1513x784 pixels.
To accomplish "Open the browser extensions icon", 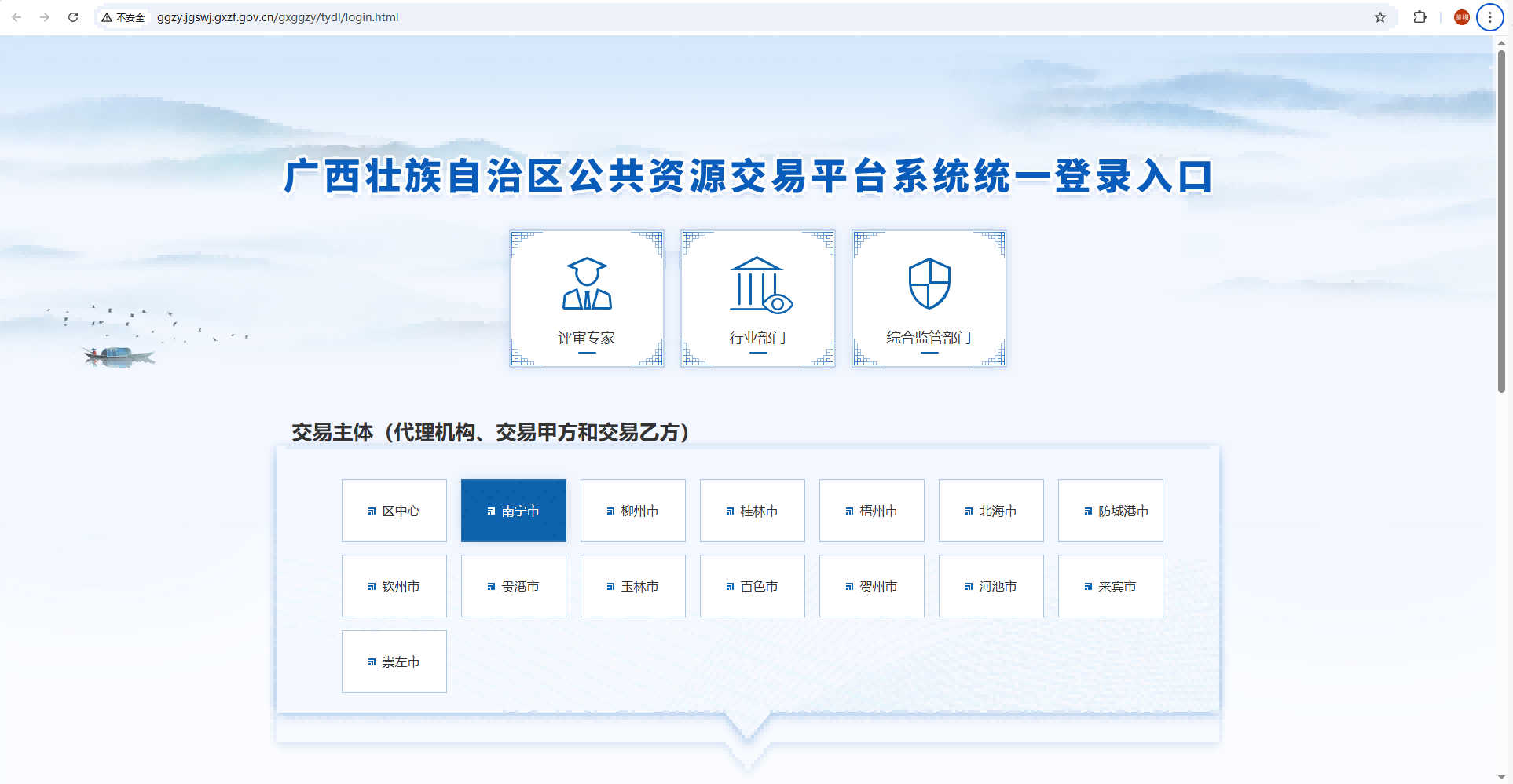I will [x=1421, y=16].
